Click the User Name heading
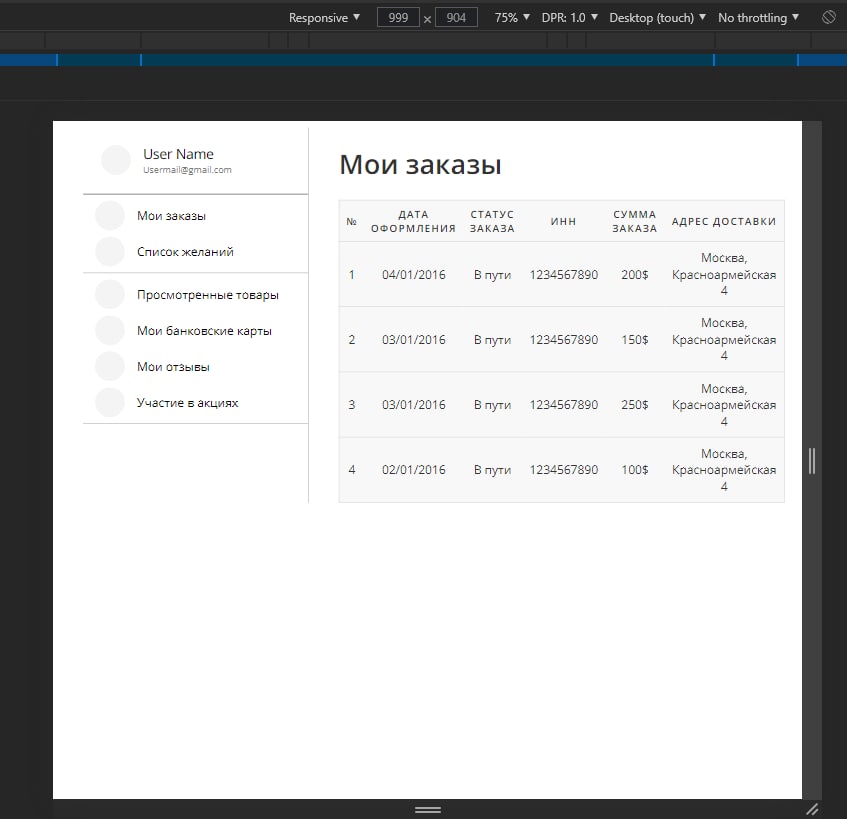The width and height of the screenshot is (847, 819). [178, 154]
